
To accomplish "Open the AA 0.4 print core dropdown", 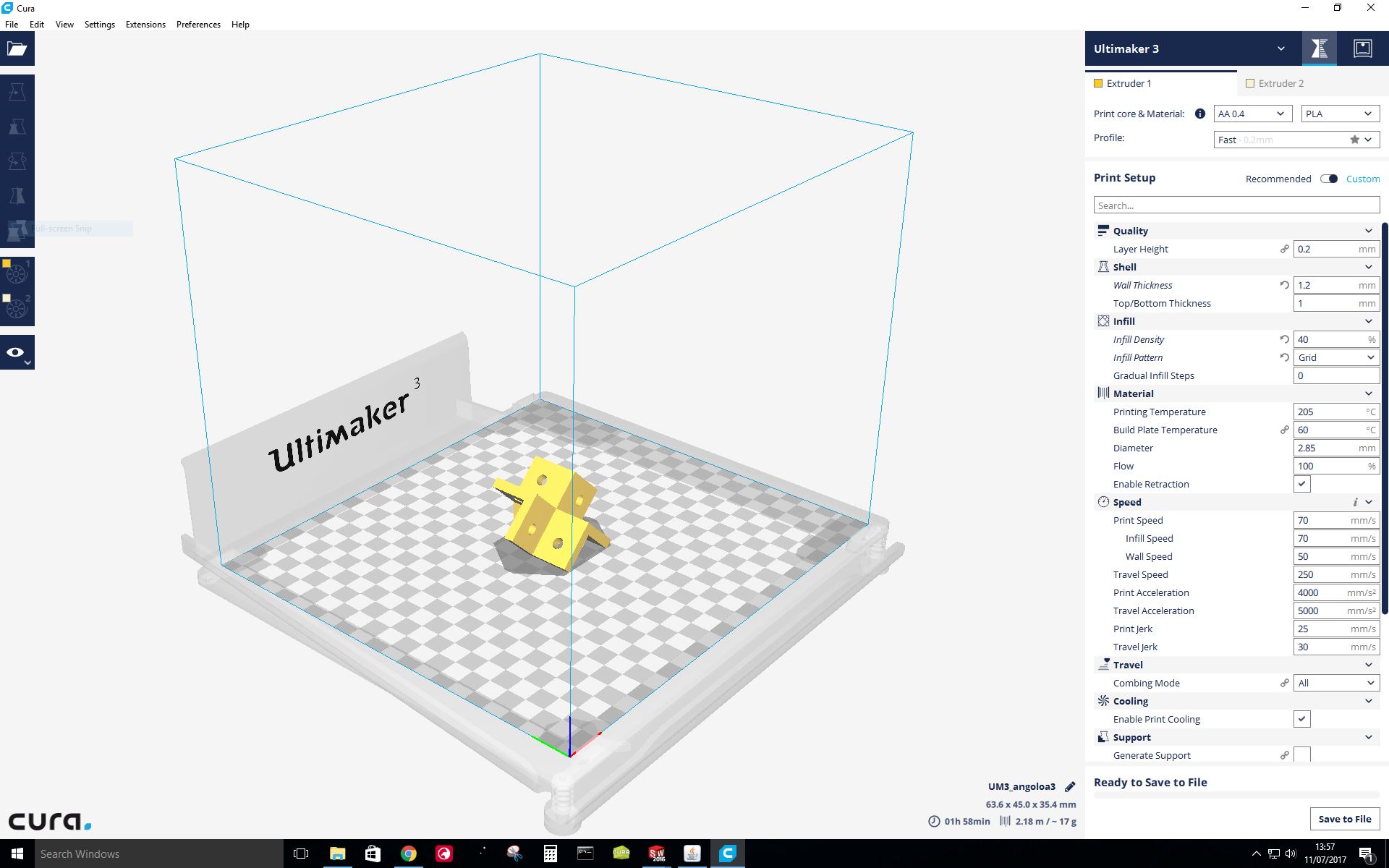I will [1252, 114].
